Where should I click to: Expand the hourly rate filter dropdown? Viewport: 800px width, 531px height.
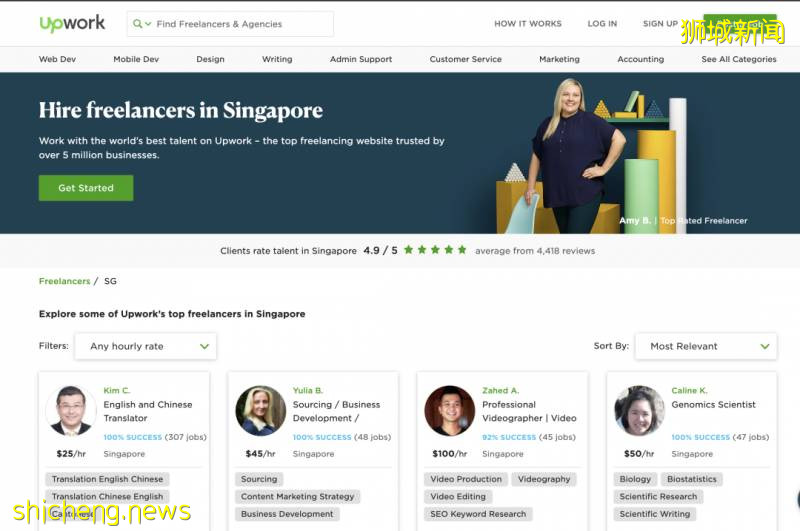coord(145,346)
